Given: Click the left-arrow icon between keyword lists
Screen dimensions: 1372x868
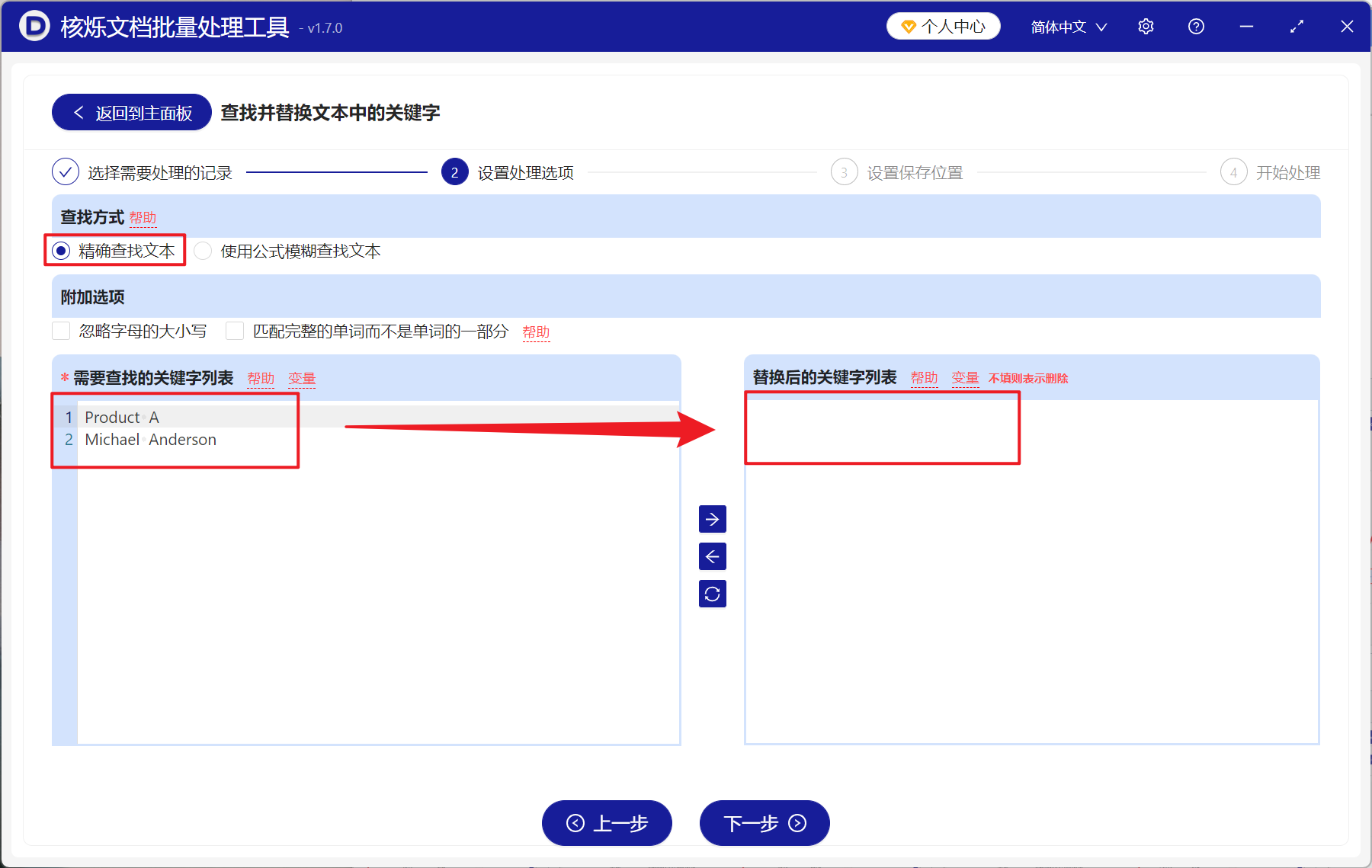Looking at the screenshot, I should click(x=711, y=556).
